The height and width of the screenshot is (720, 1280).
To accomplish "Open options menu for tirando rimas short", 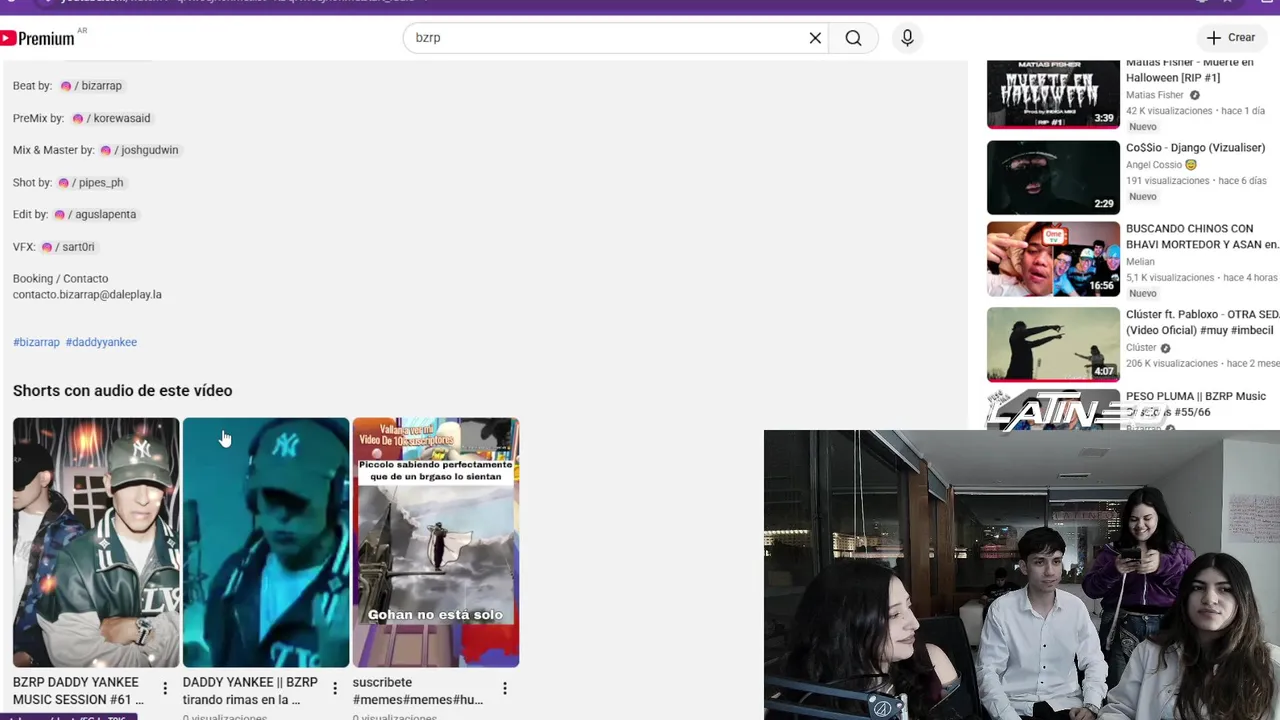I will (x=335, y=689).
